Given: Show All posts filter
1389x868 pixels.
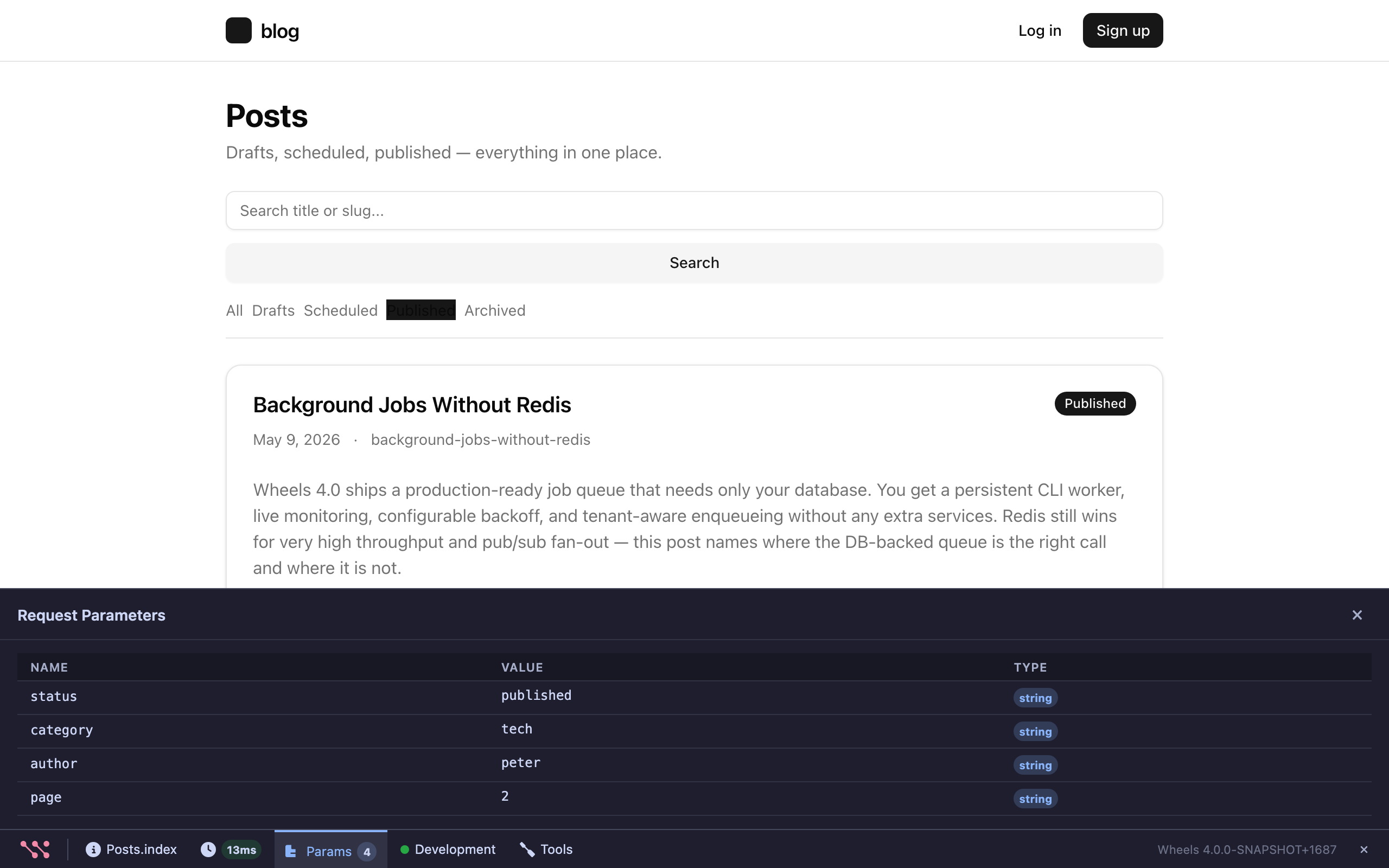Looking at the screenshot, I should point(234,310).
